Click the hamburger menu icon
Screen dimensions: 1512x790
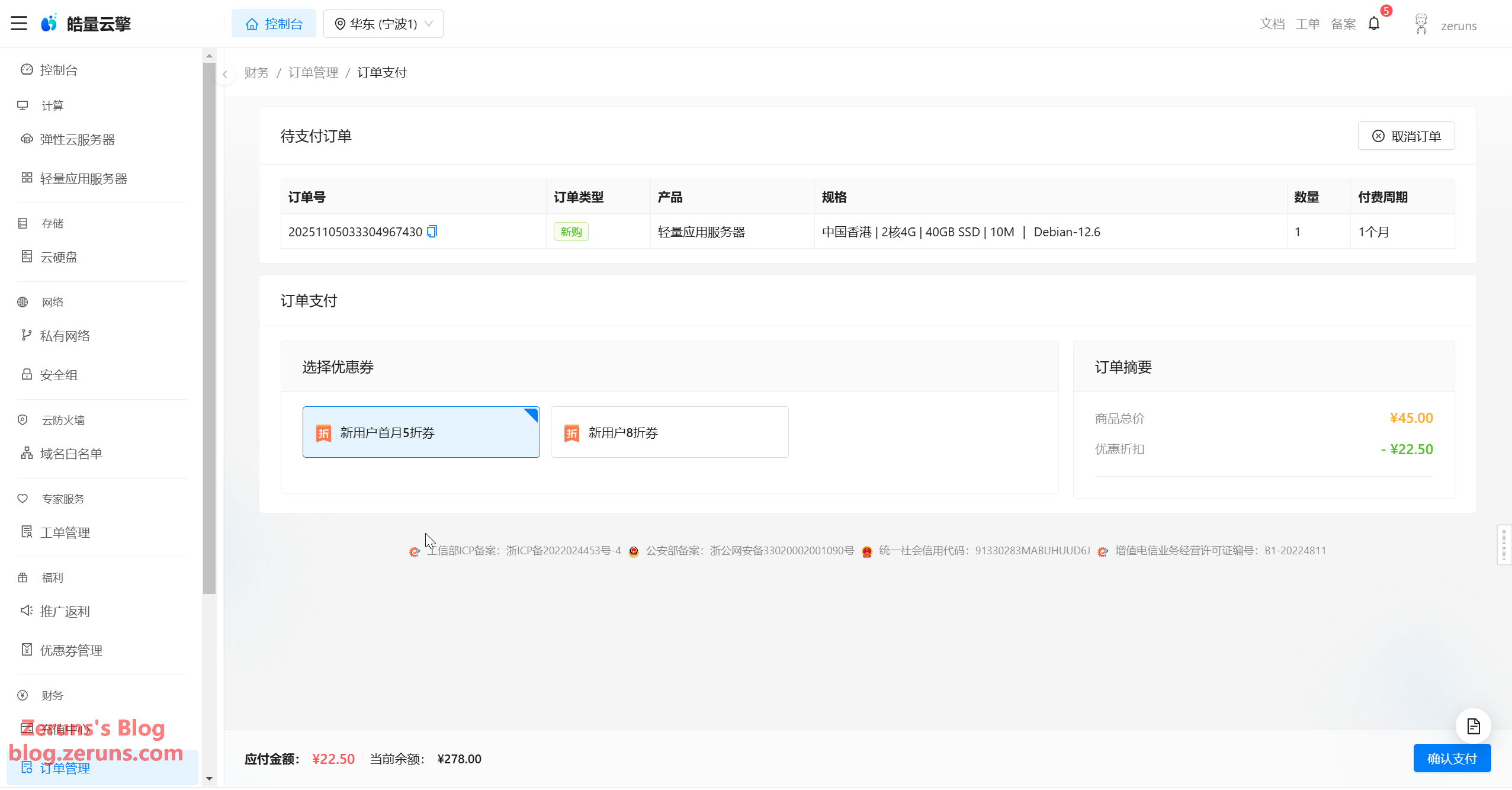pos(19,24)
